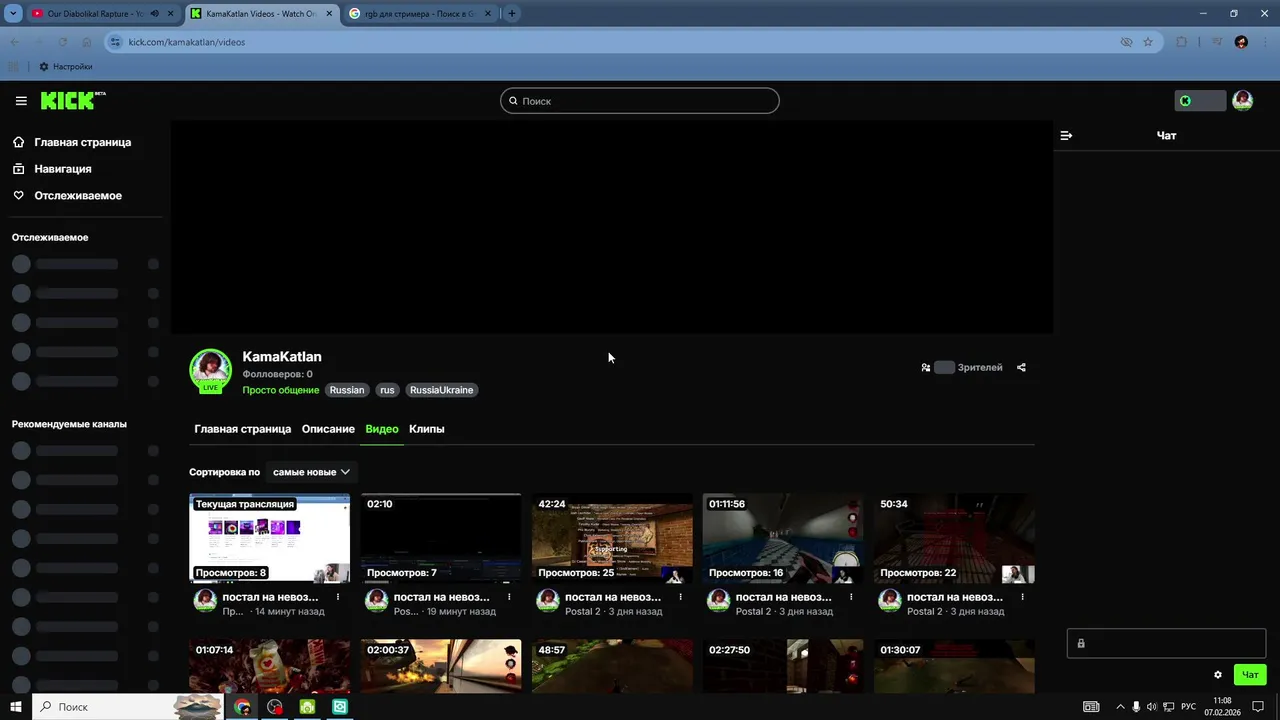Image resolution: width=1280 pixels, height=720 pixels.
Task: Switch to the Описание tab
Action: 328,429
